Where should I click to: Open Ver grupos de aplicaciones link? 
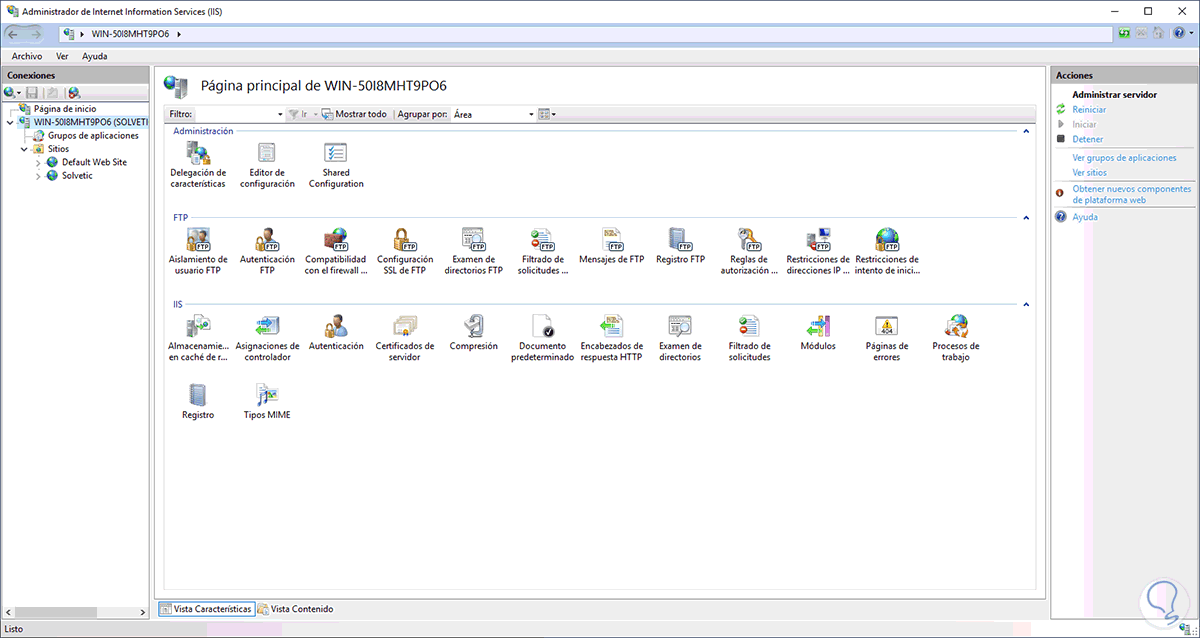click(x=1124, y=158)
